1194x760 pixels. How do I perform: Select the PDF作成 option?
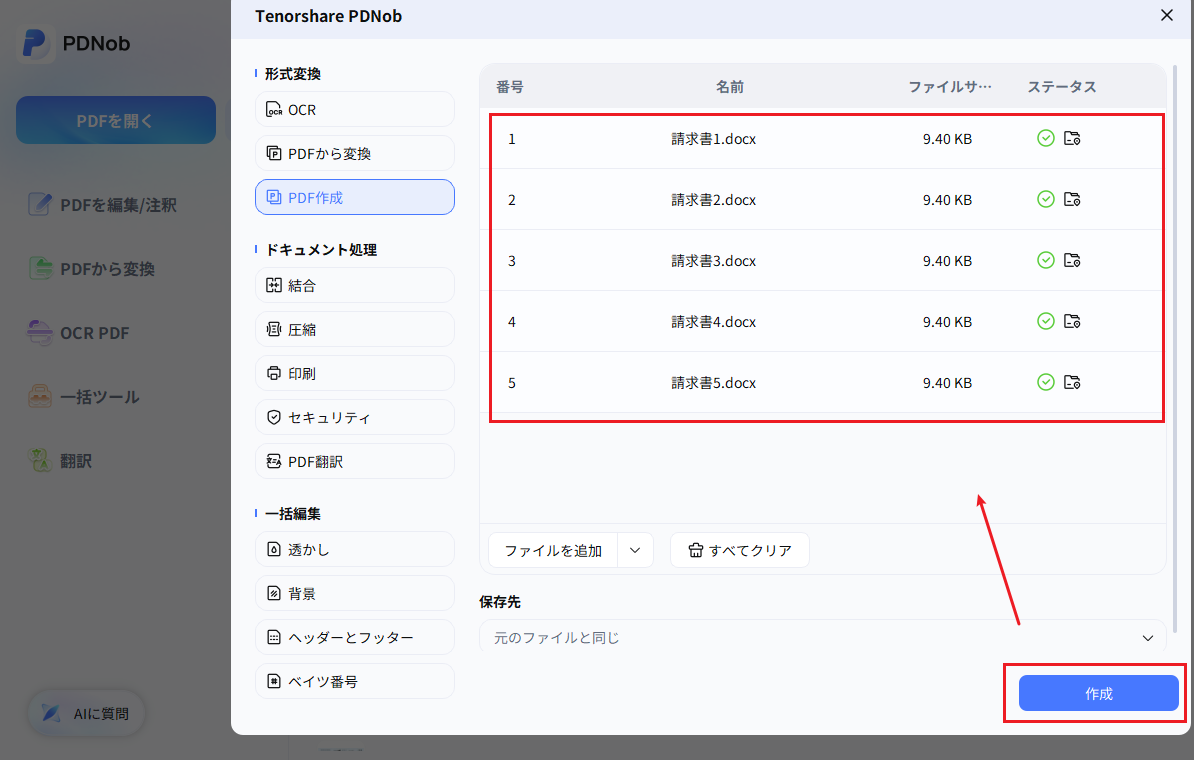coord(355,197)
